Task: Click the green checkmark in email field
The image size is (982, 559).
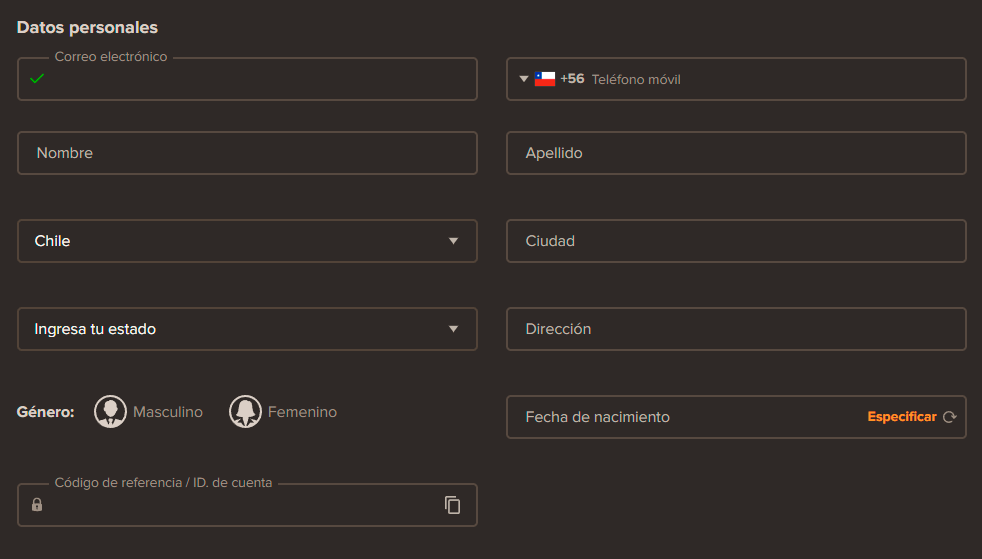Action: tap(37, 79)
